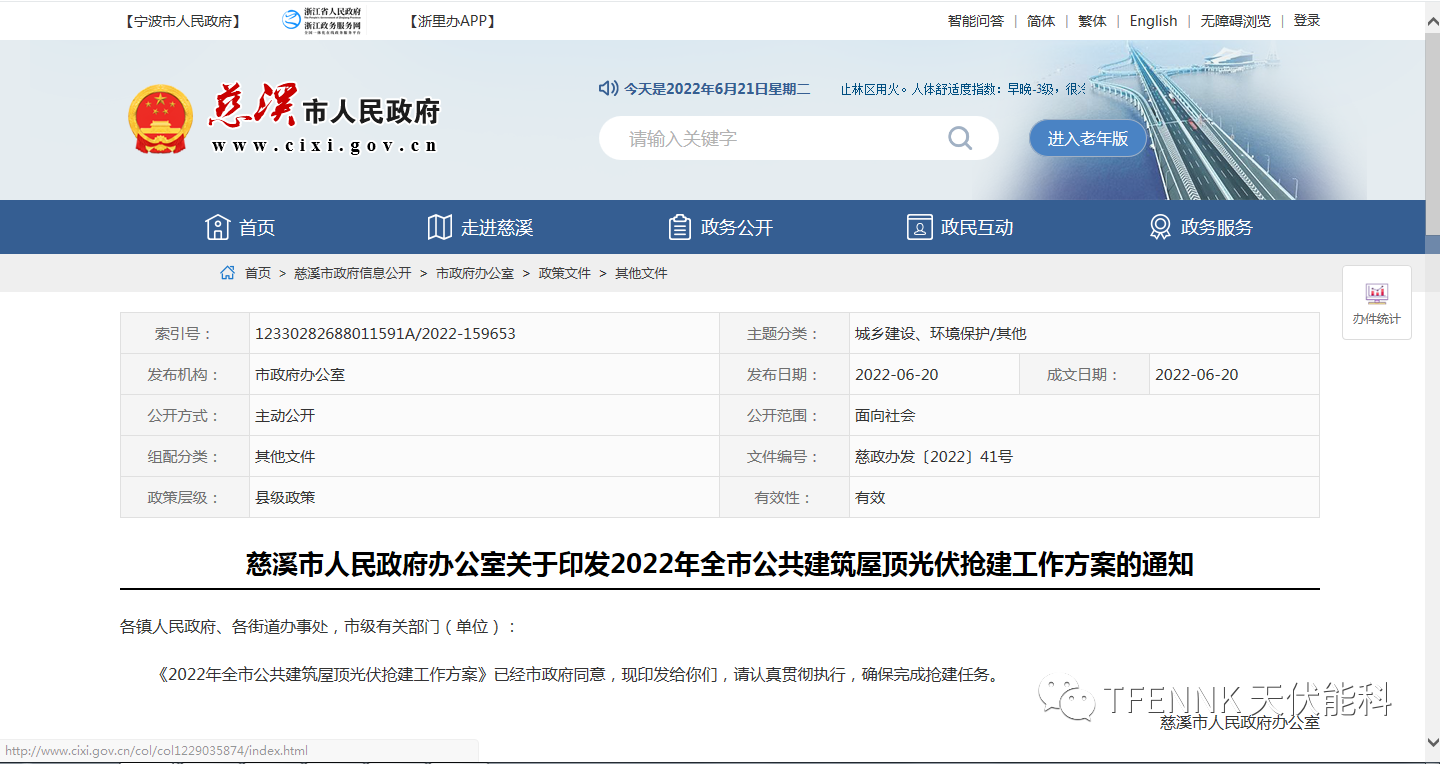Open the 办件统计 statistics widget
Image resolution: width=1440 pixels, height=764 pixels.
coord(1376,303)
